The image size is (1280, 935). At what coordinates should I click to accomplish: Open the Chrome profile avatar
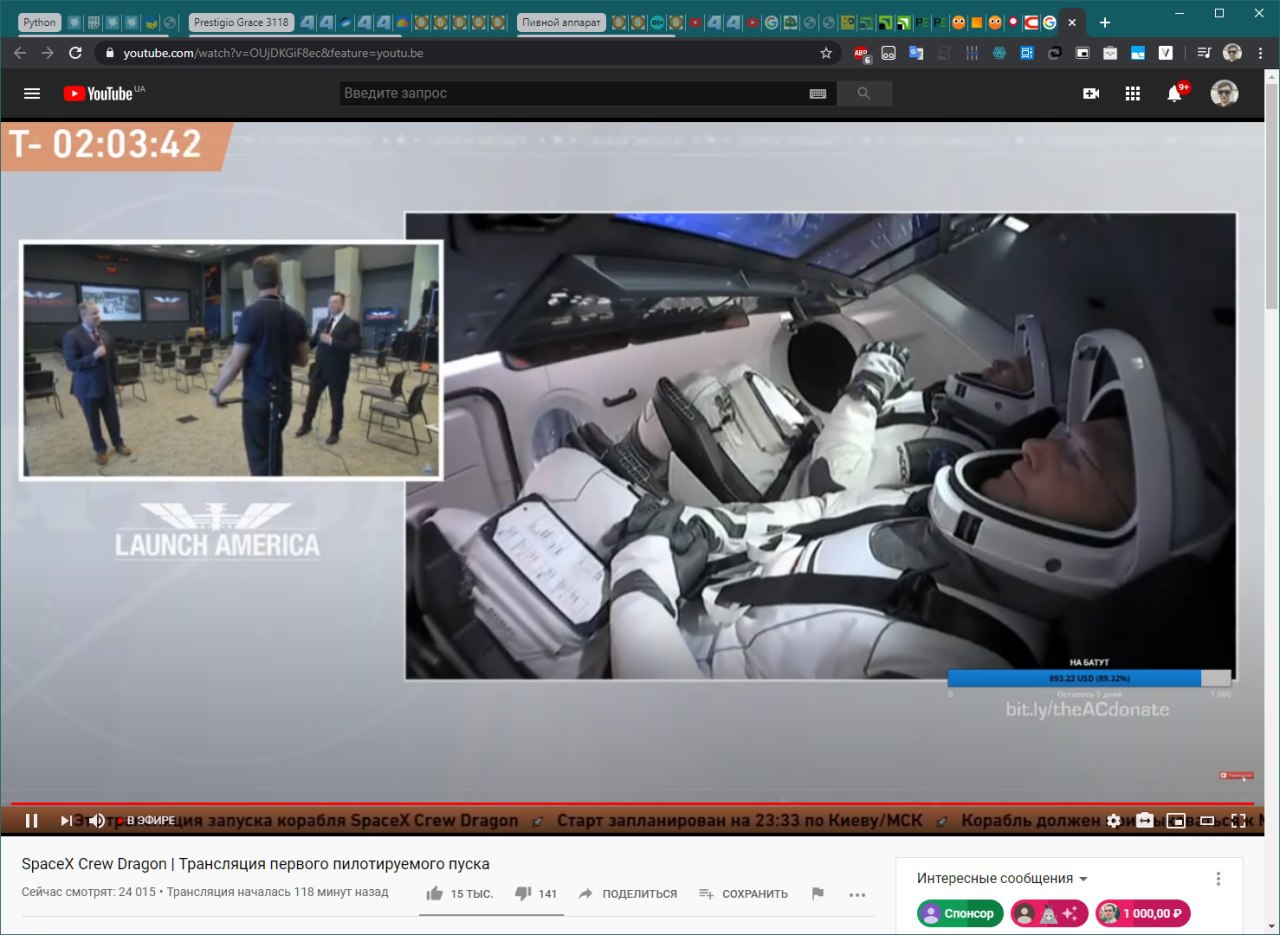coord(1232,53)
